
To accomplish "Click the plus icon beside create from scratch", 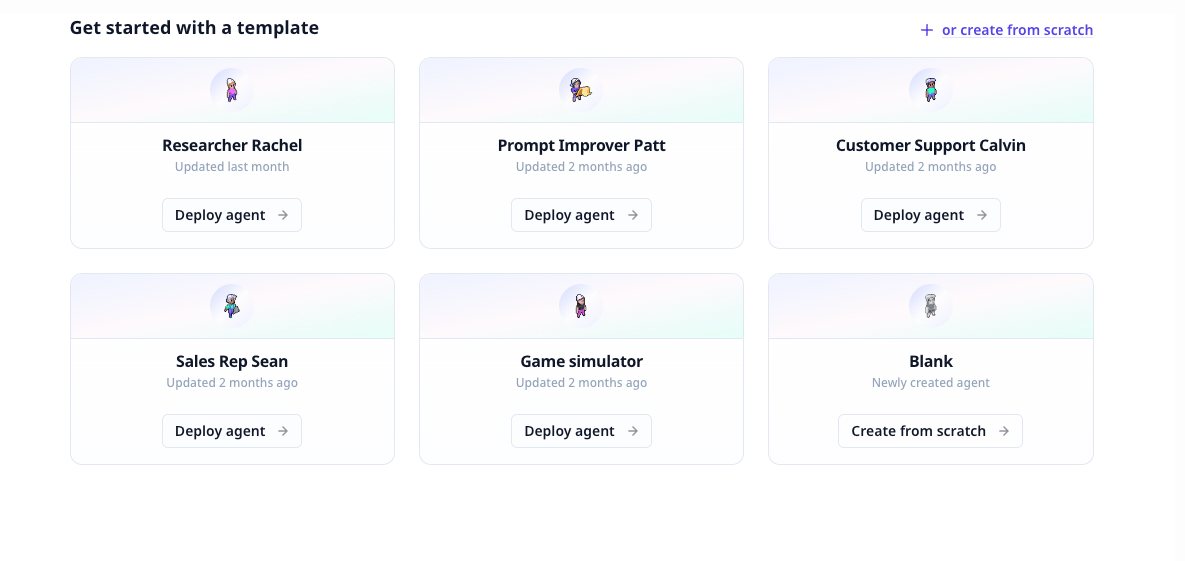I will [927, 30].
